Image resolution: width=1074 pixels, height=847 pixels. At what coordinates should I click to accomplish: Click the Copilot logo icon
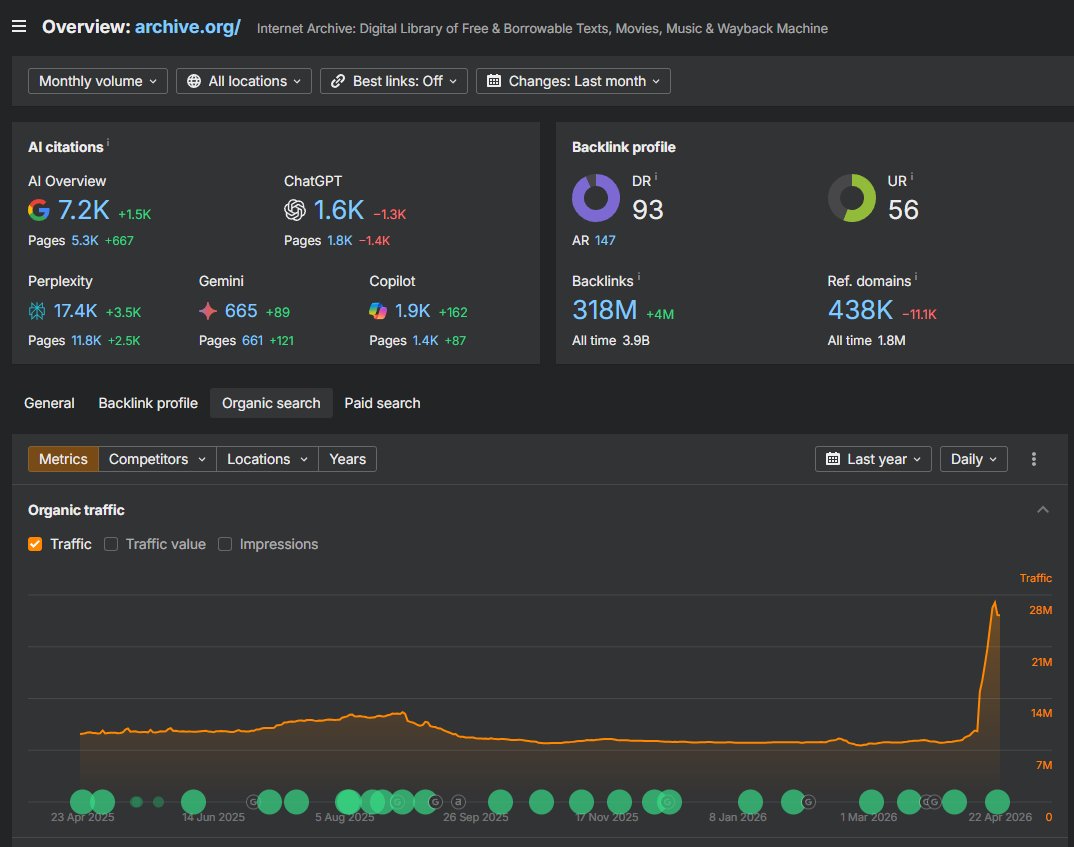(378, 312)
